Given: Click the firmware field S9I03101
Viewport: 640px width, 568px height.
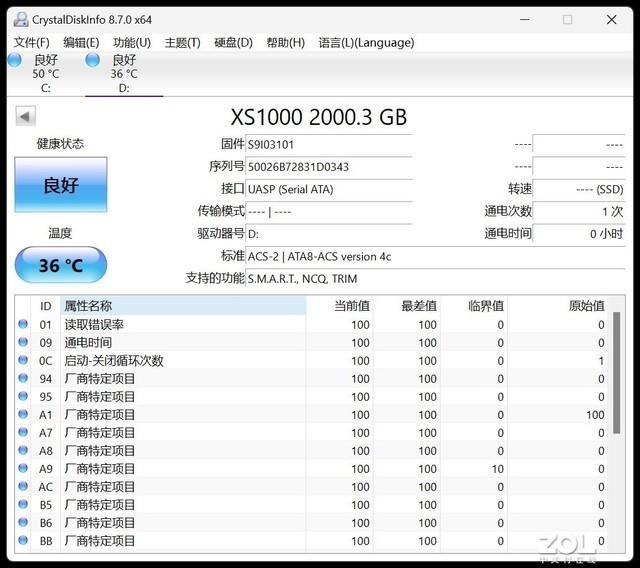Looking at the screenshot, I should [x=329, y=144].
